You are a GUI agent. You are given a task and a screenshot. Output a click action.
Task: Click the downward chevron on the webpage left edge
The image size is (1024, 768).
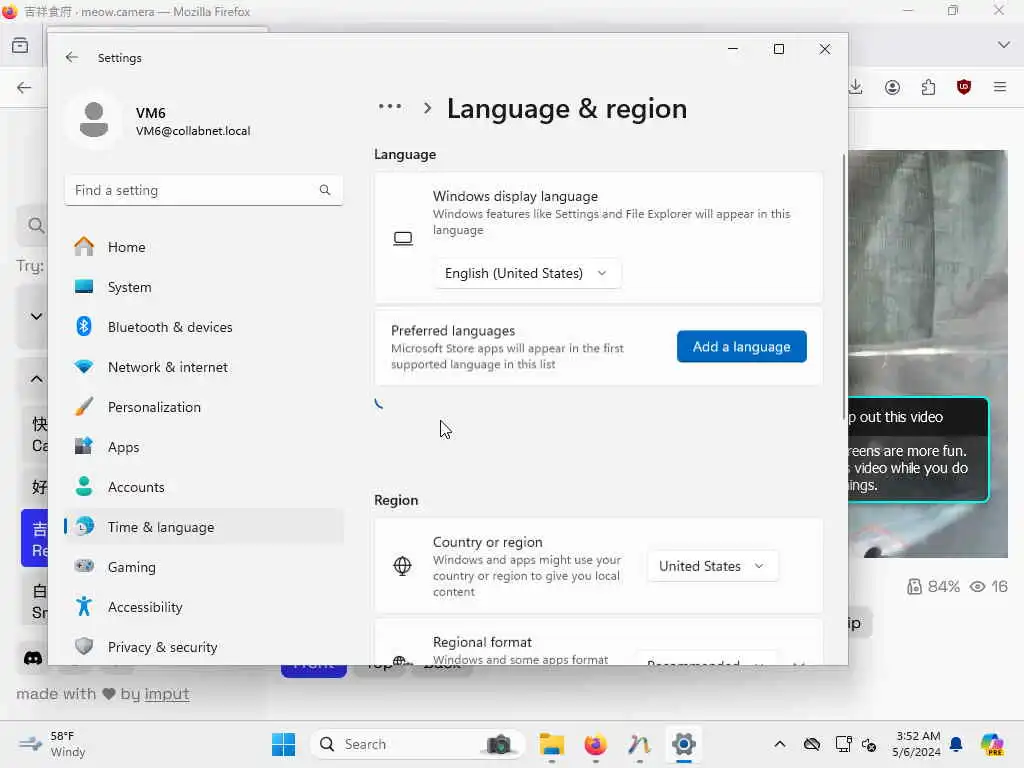[37, 317]
